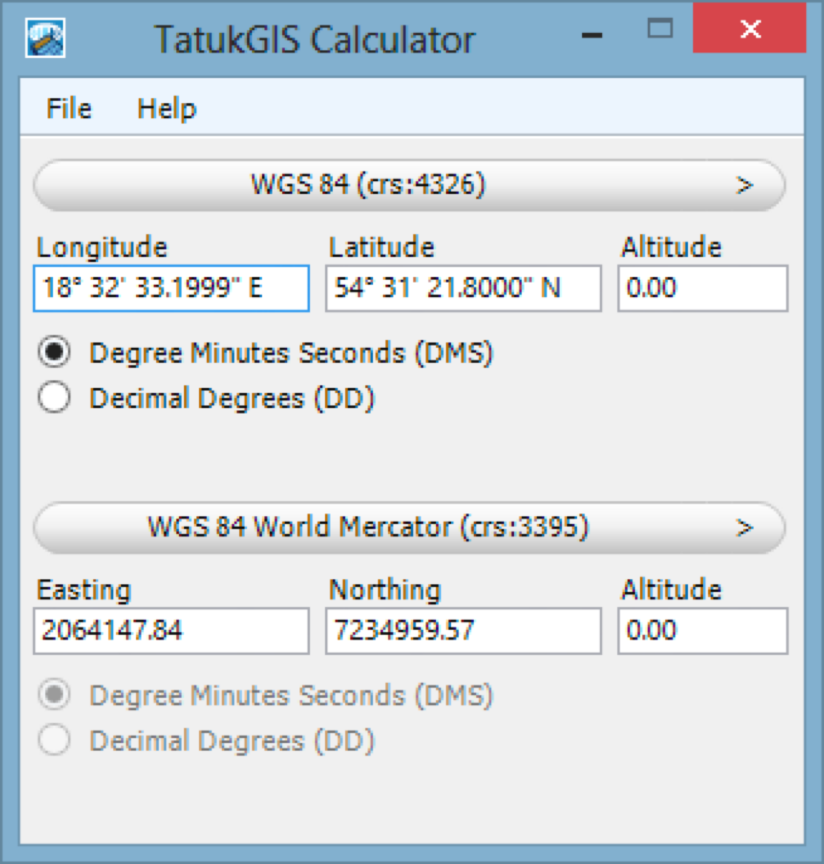Close the TatukGIS Calculator window

tap(750, 29)
